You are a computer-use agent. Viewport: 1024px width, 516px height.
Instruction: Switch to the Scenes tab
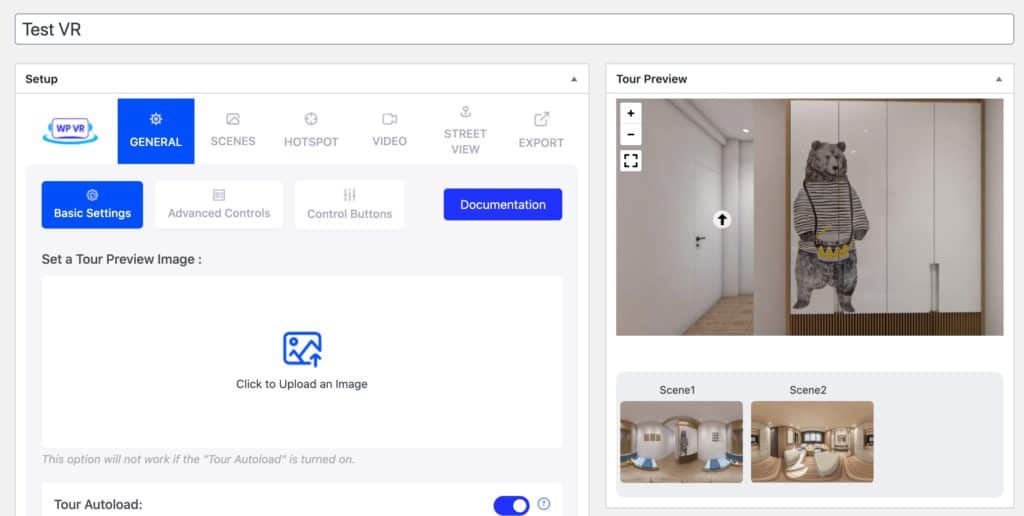click(233, 131)
